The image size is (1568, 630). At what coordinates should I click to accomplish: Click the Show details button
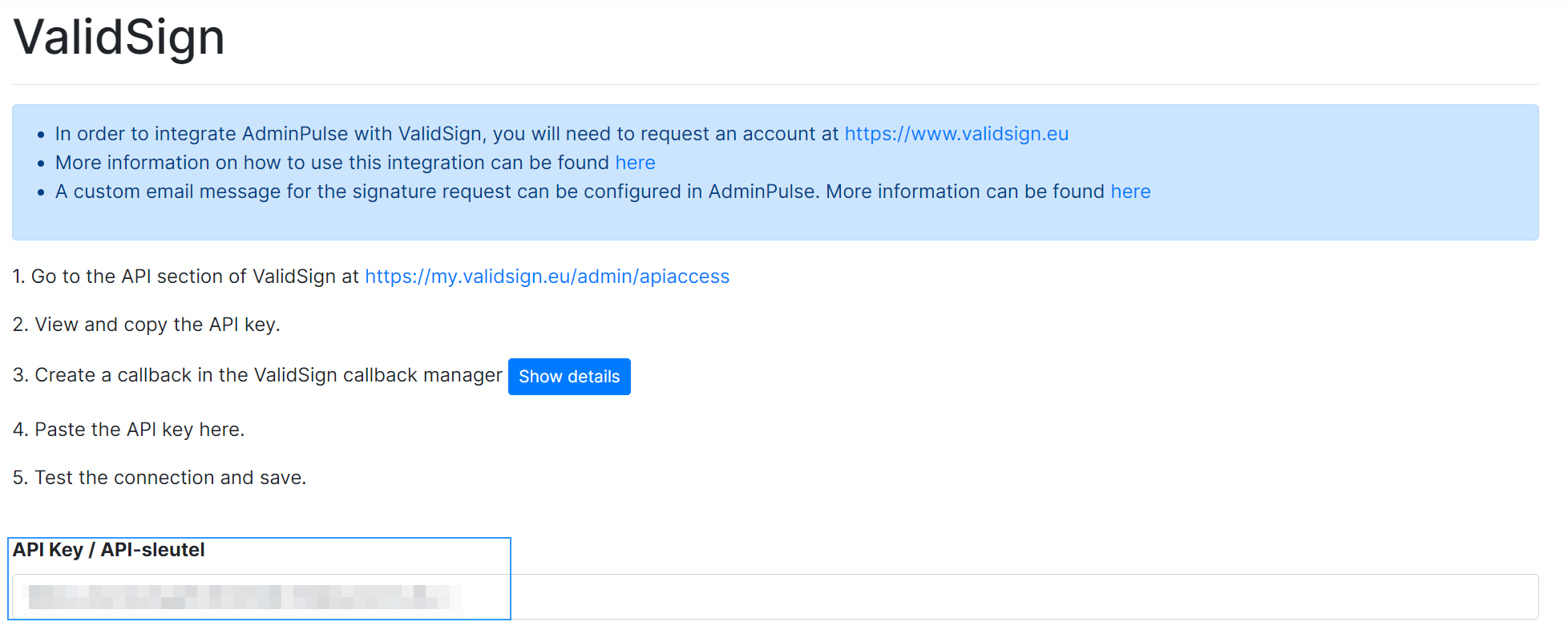[x=569, y=377]
